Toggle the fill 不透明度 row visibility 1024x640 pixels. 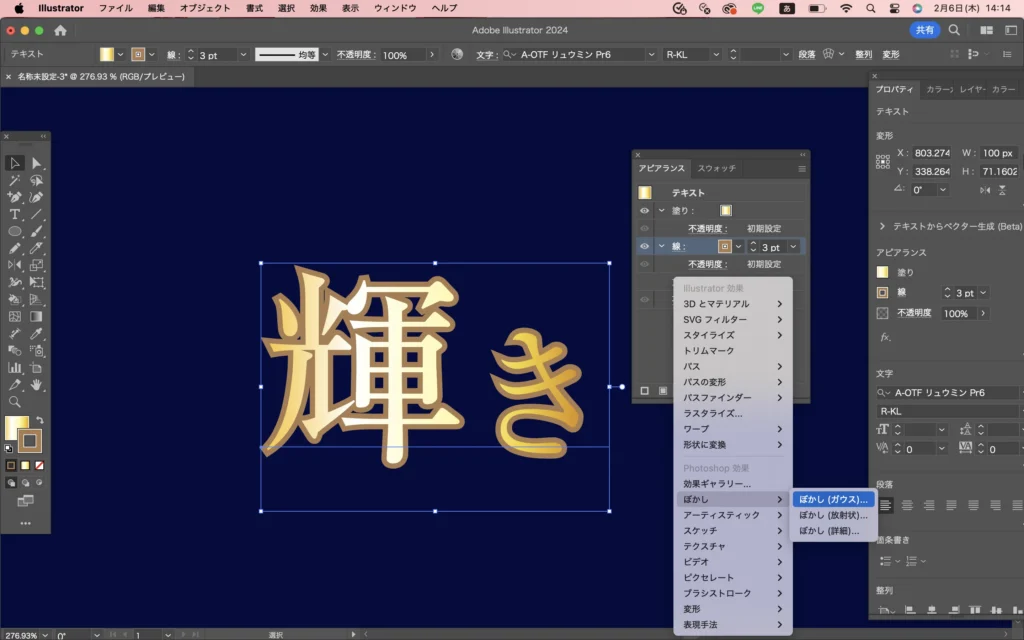pos(644,228)
